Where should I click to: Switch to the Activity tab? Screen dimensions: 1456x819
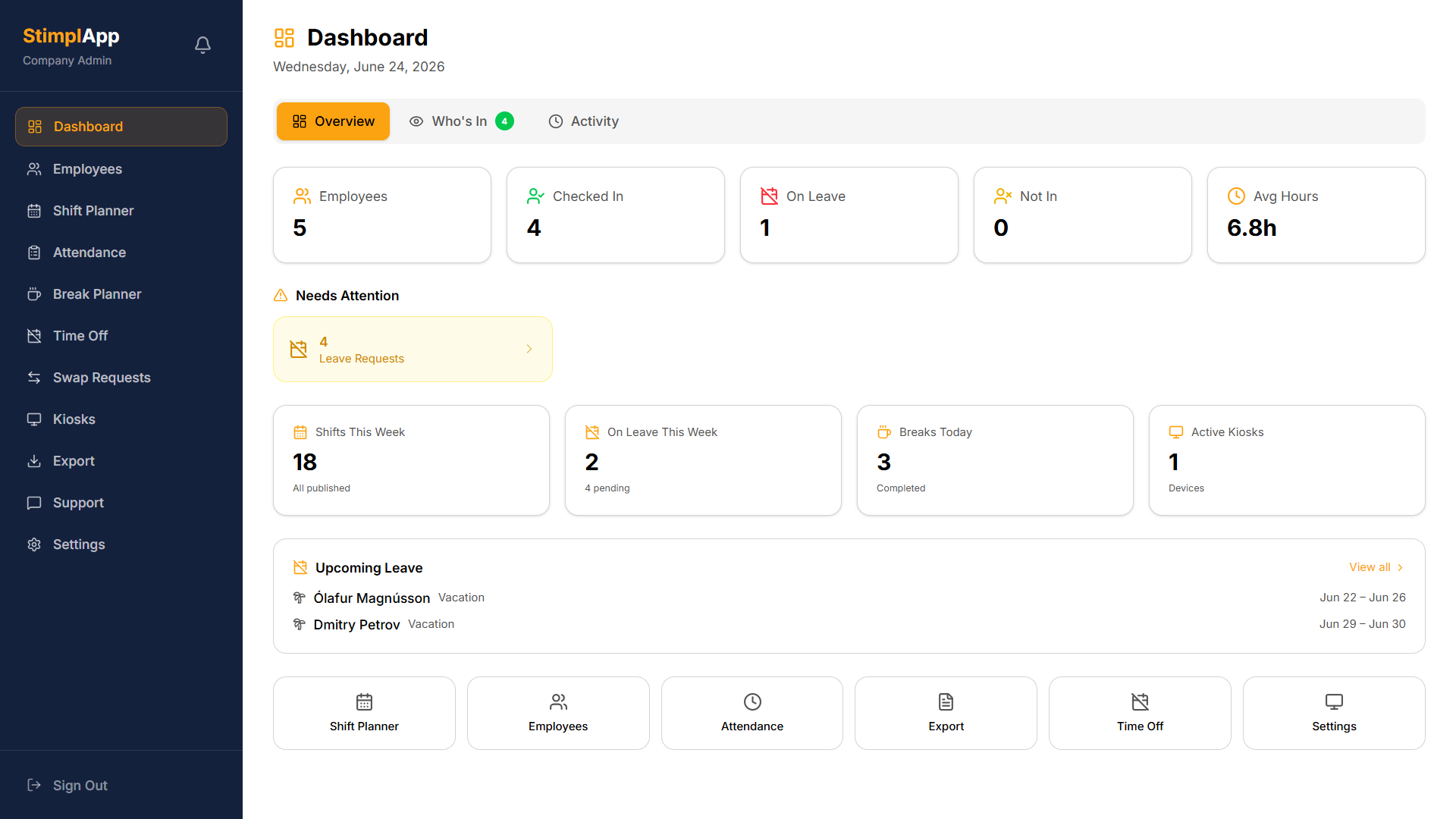[583, 121]
